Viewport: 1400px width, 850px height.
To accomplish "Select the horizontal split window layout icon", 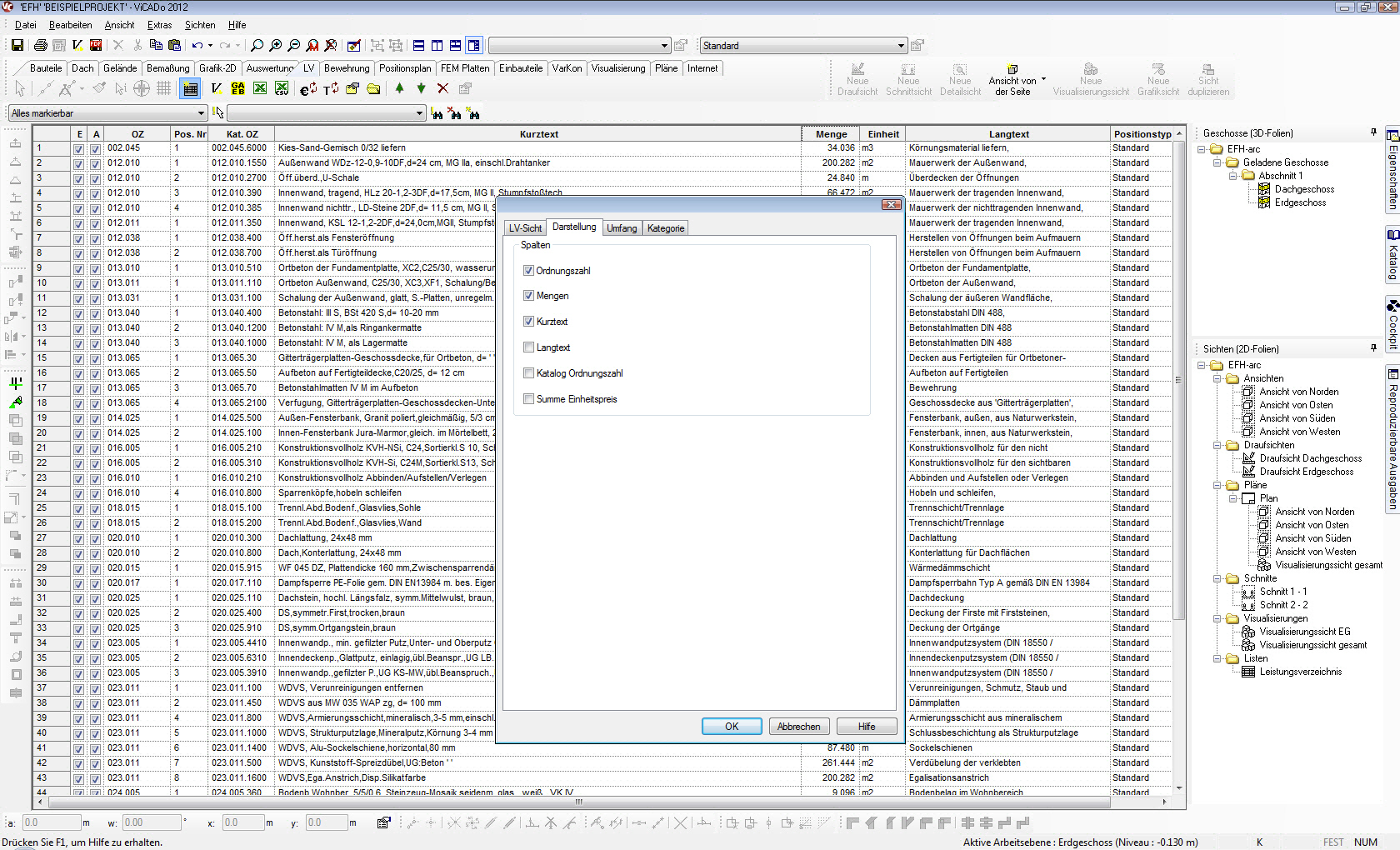I will pos(419,45).
